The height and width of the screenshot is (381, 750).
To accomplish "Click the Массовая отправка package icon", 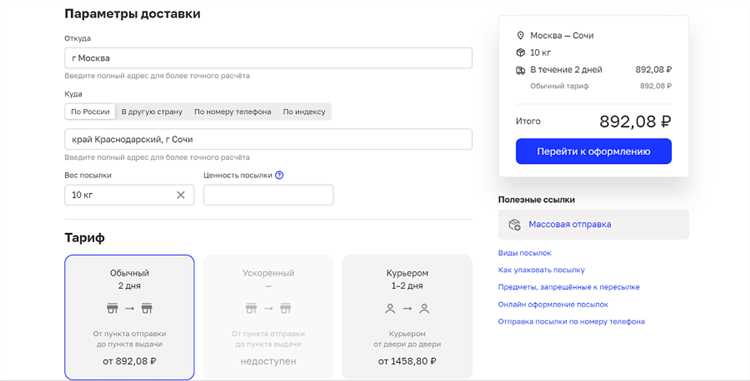I will 515,225.
